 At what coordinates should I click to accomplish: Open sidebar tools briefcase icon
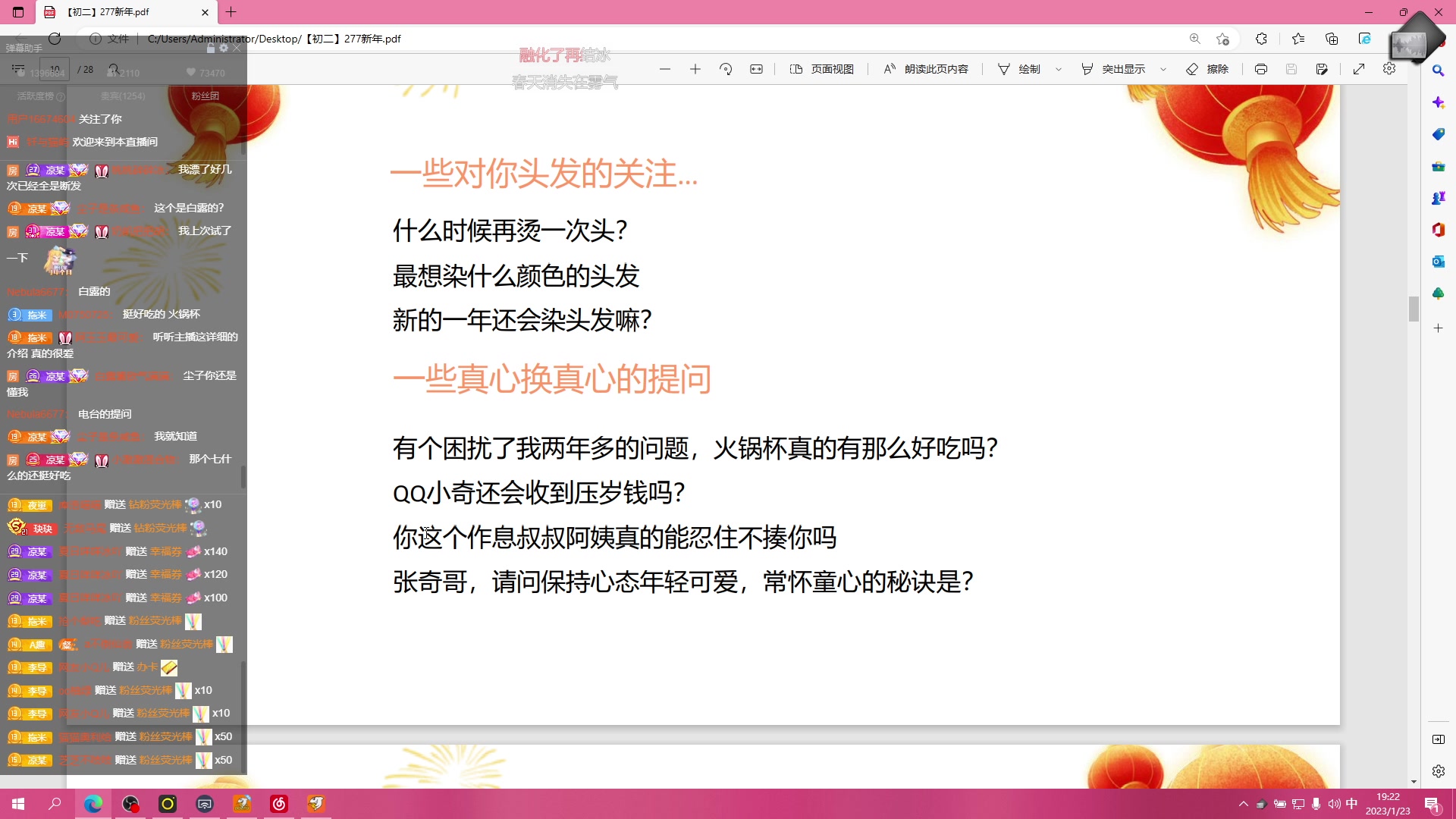coord(1439,166)
